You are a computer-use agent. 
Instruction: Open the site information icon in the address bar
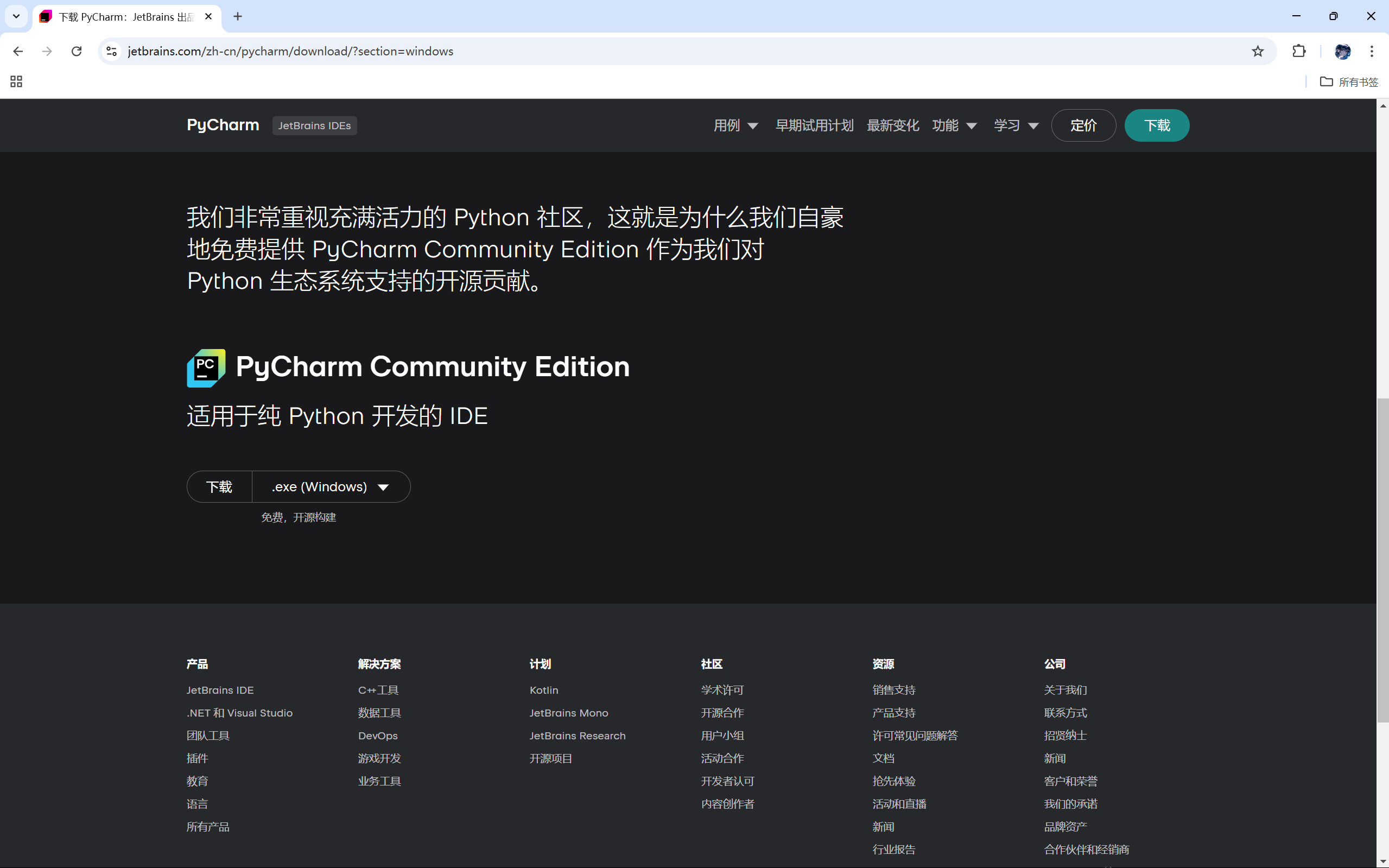tap(112, 51)
